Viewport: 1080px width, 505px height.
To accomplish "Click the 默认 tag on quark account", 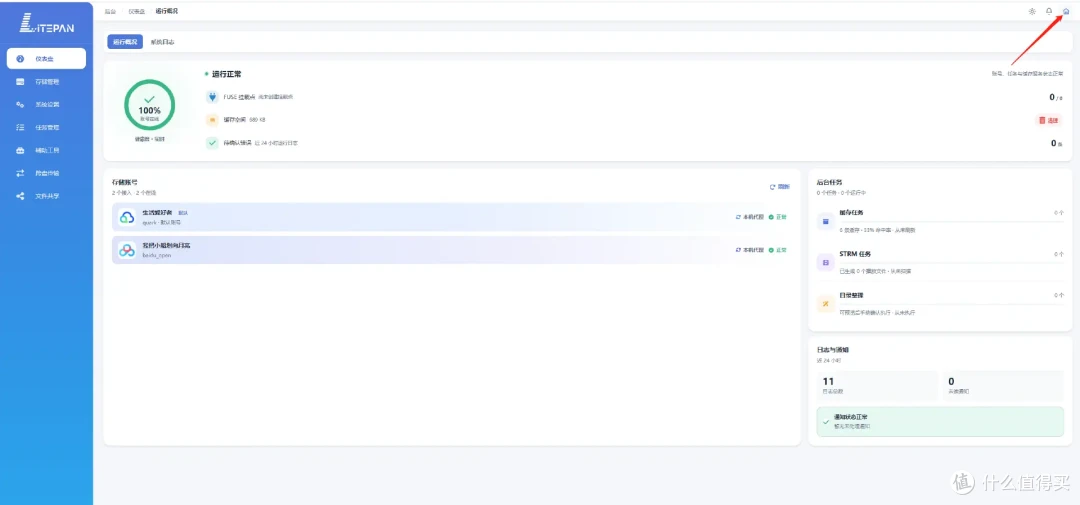I will pyautogui.click(x=183, y=213).
